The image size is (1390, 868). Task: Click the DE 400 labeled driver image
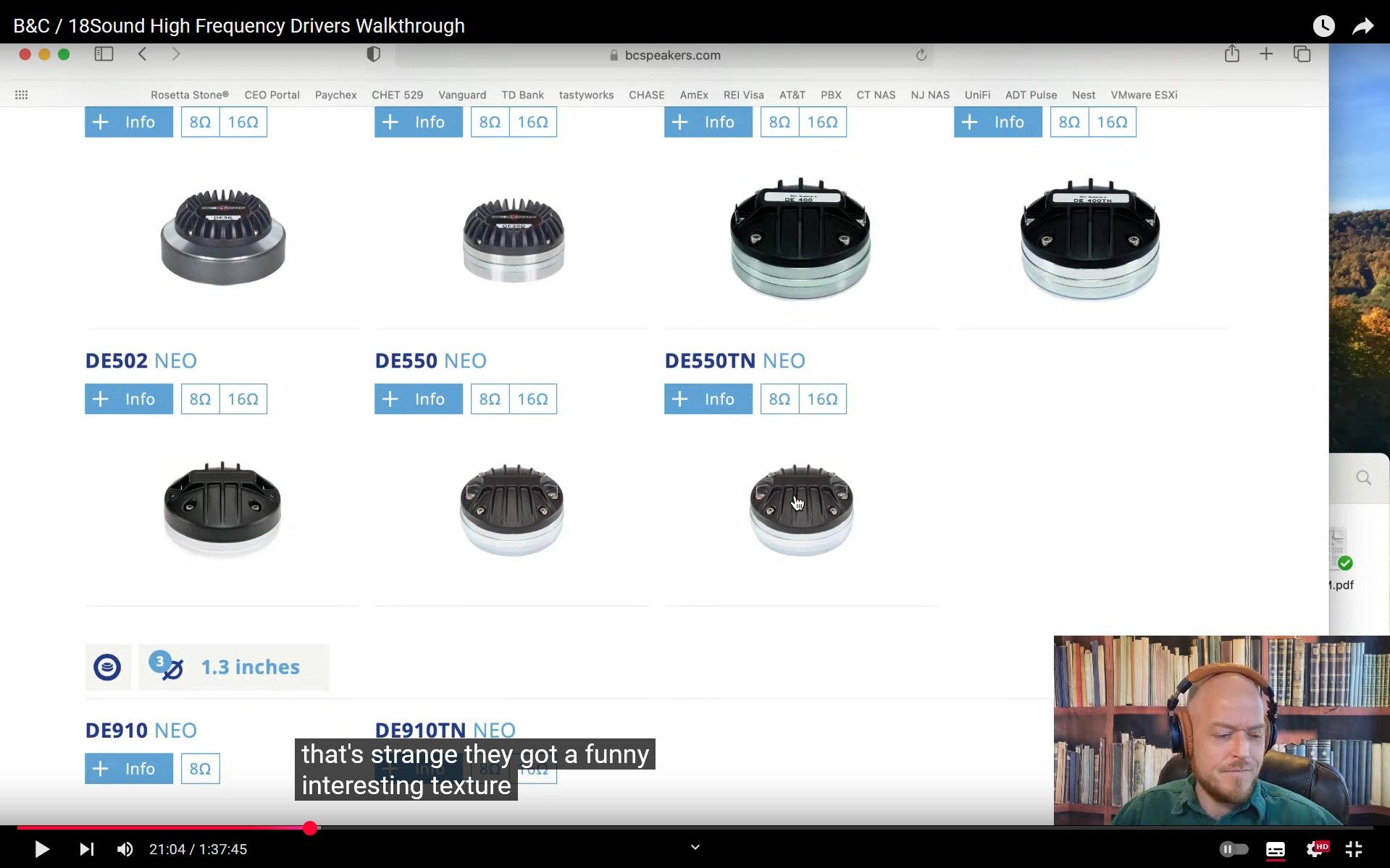point(800,237)
